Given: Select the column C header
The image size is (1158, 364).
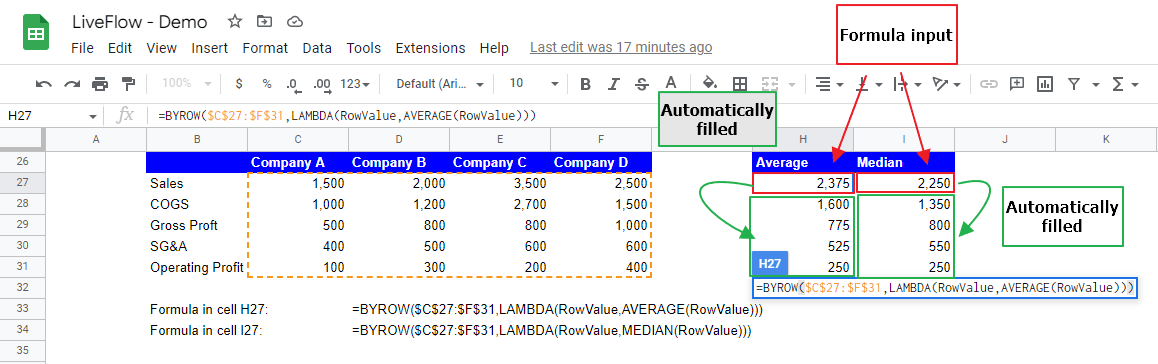Looking at the screenshot, I should (x=298, y=139).
